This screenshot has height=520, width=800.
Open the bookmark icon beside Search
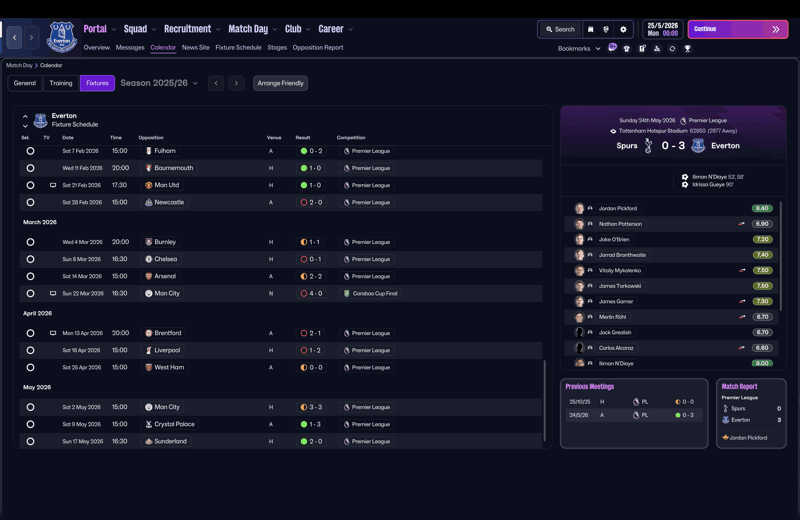590,30
